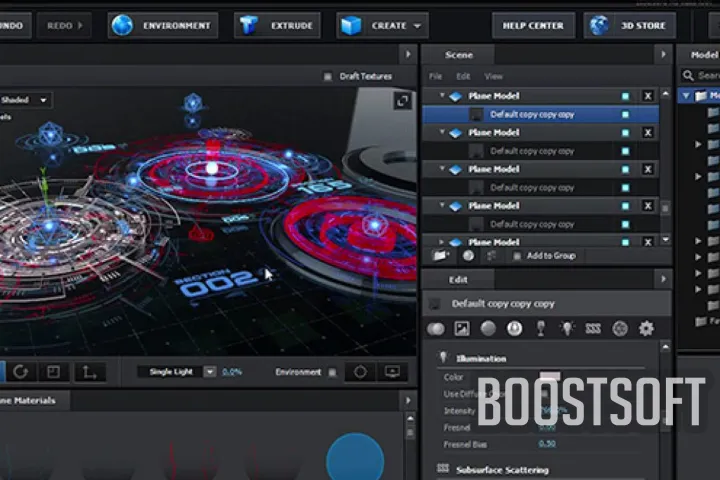Toggle visibility of the bottom collapsed Plane Model

[625, 242]
